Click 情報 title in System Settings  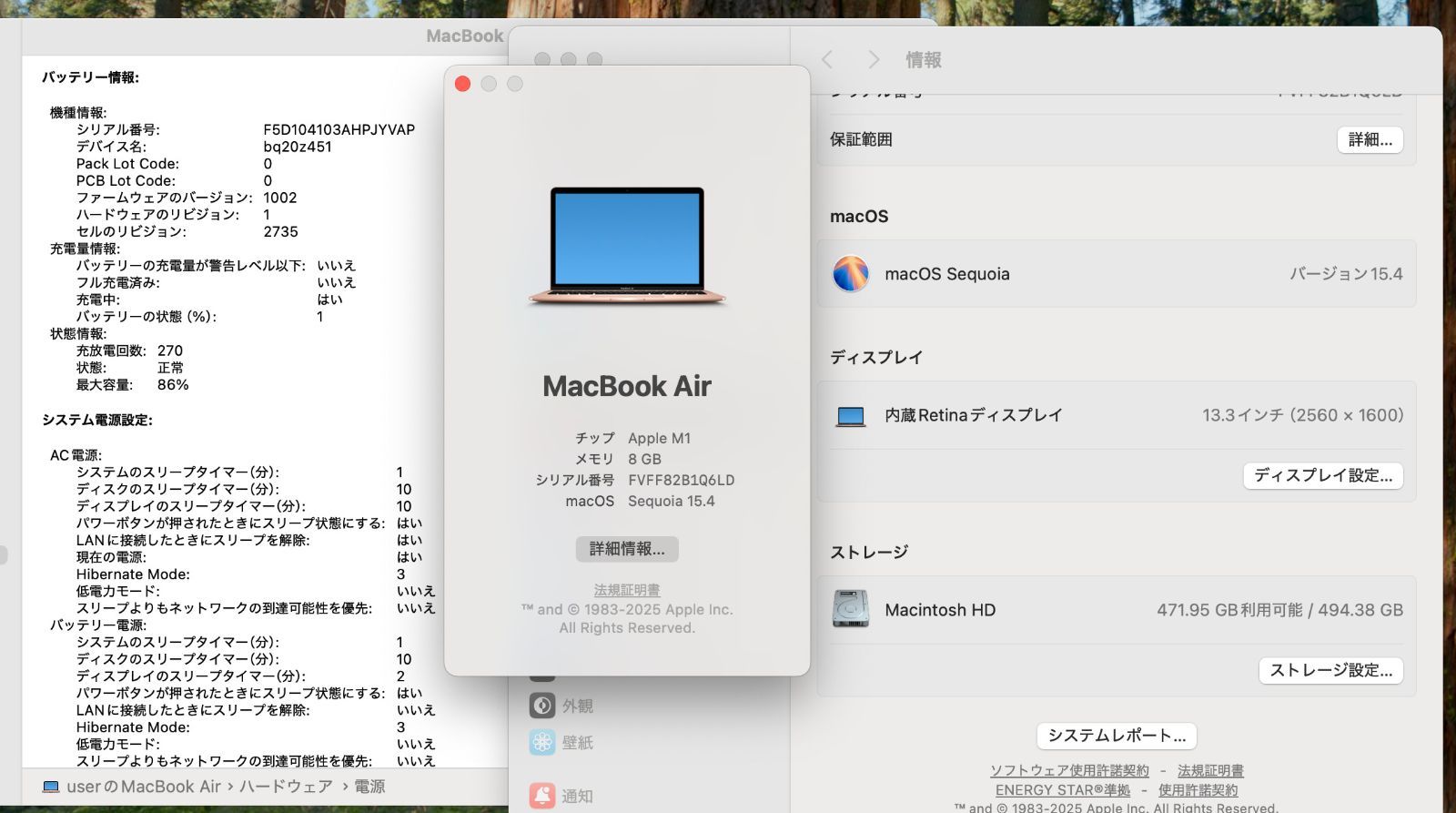(x=924, y=60)
